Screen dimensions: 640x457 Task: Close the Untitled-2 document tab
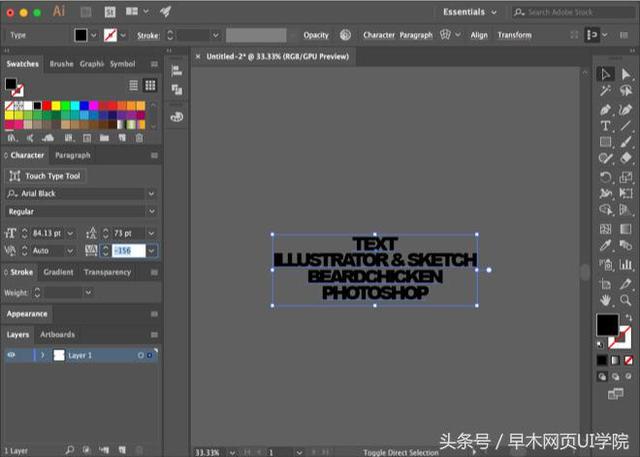point(198,57)
